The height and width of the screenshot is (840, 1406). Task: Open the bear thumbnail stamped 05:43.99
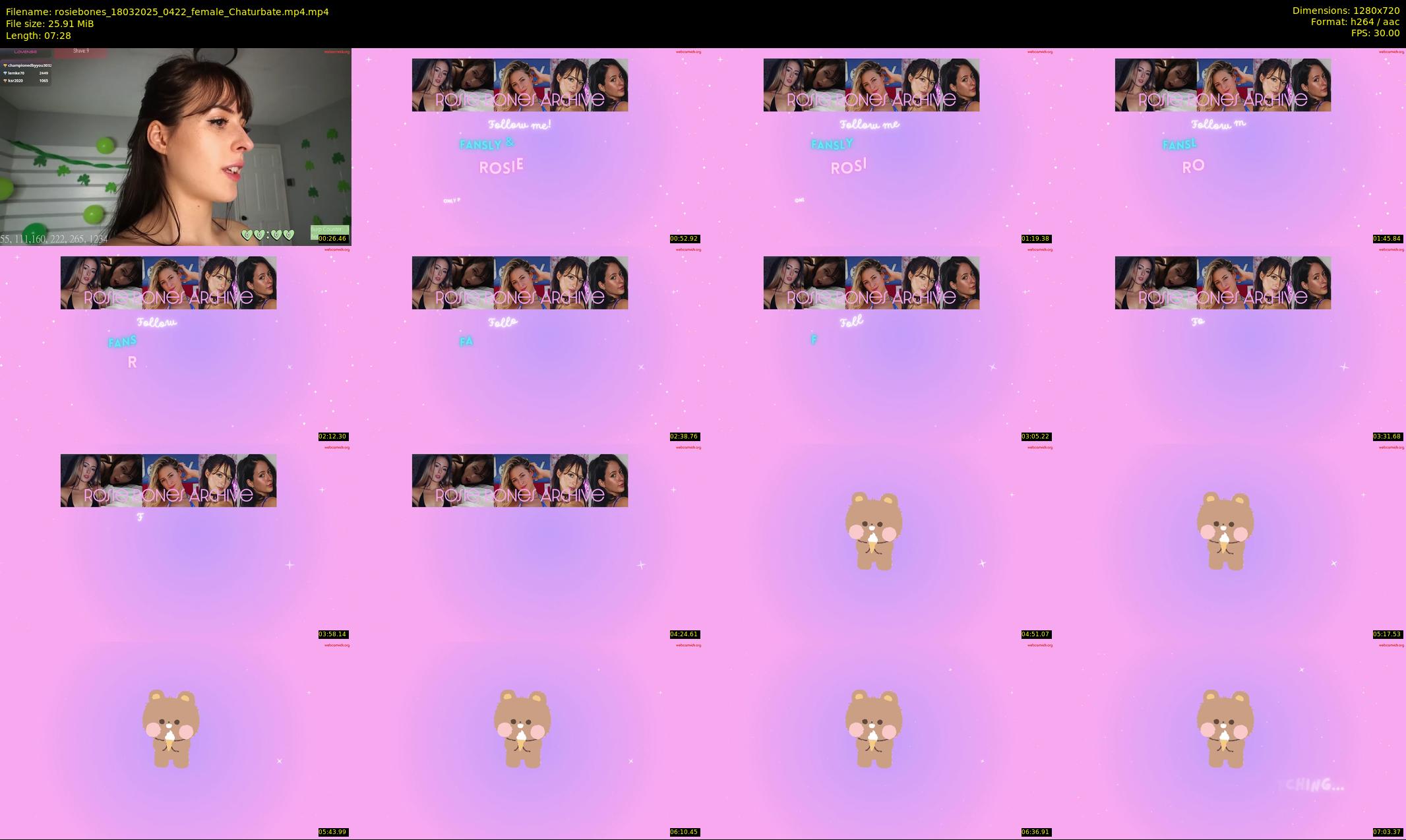pos(175,740)
